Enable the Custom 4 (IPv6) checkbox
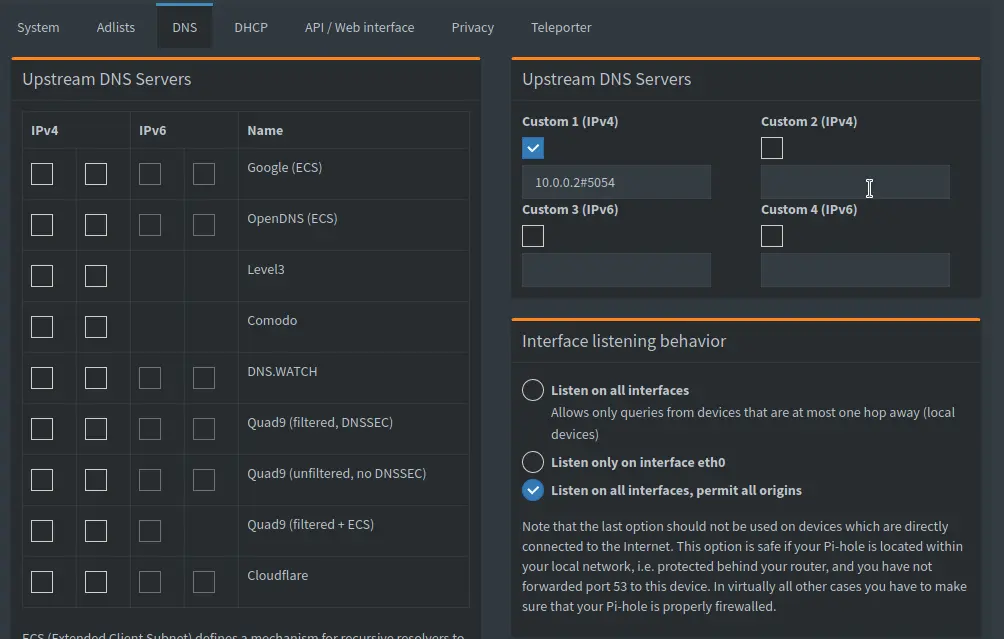Image resolution: width=1004 pixels, height=639 pixels. tap(772, 236)
